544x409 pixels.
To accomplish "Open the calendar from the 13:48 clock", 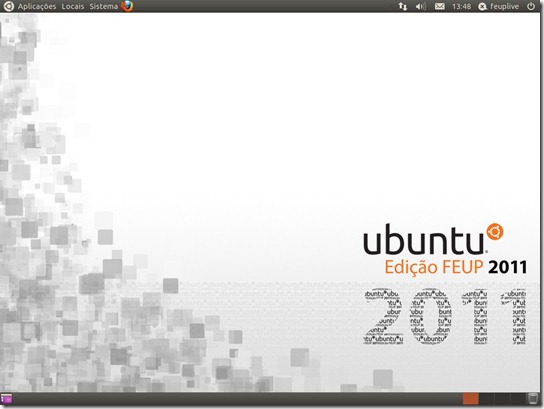I will click(461, 6).
